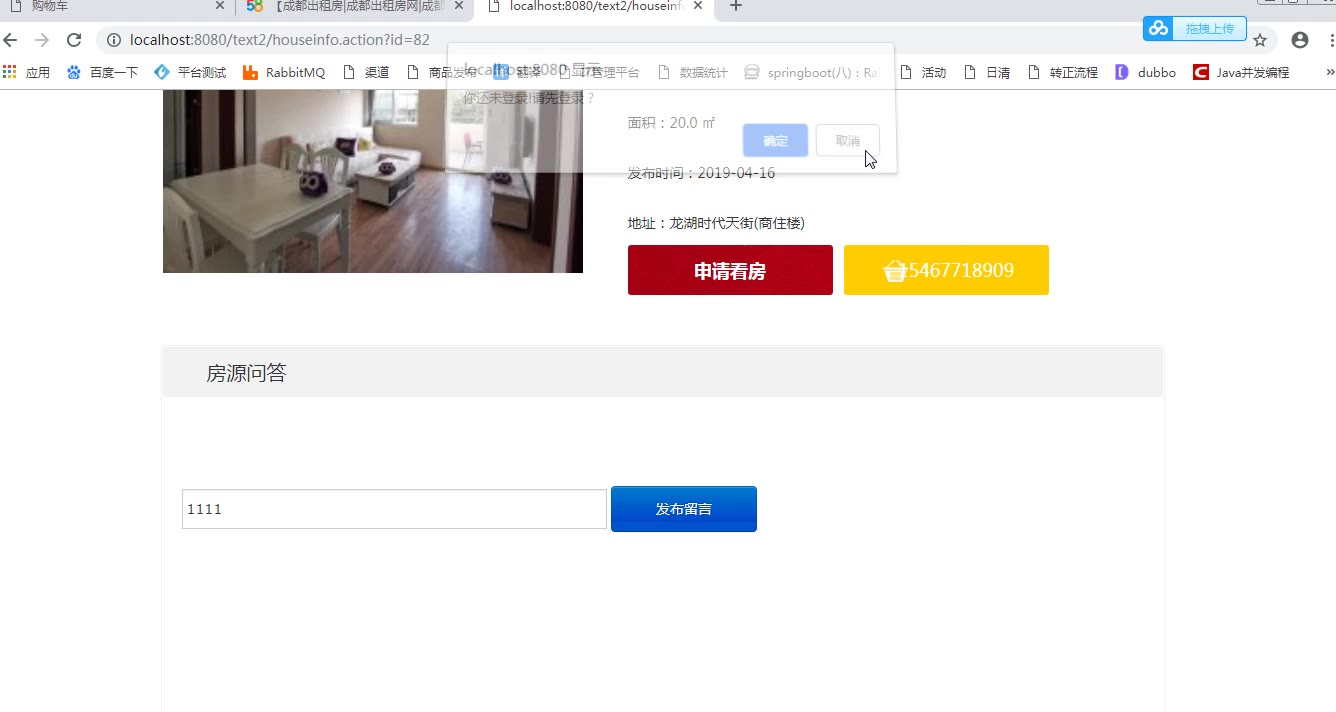Reload the page with the refresh icon

74,40
